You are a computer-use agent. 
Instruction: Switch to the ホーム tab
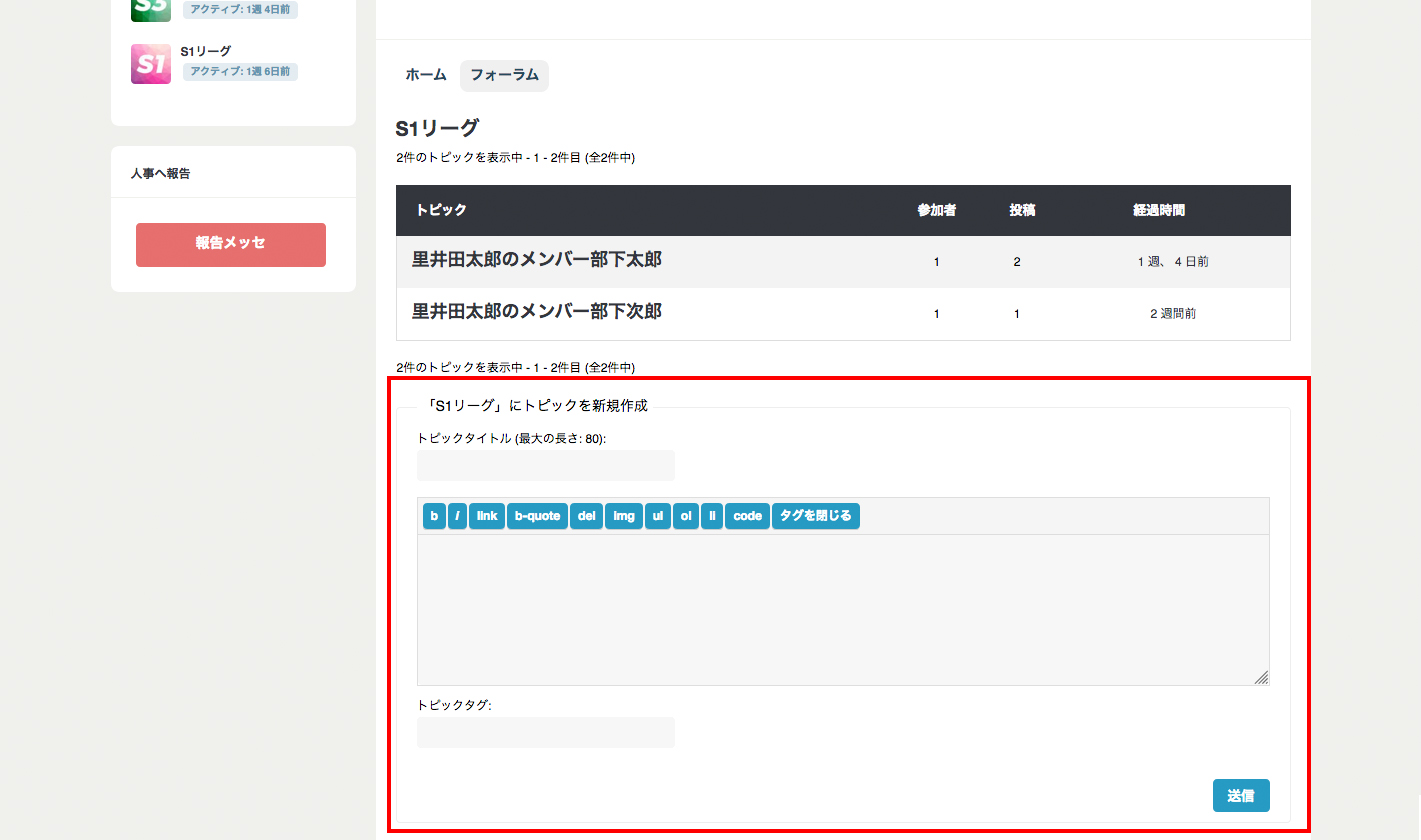pyautogui.click(x=426, y=75)
